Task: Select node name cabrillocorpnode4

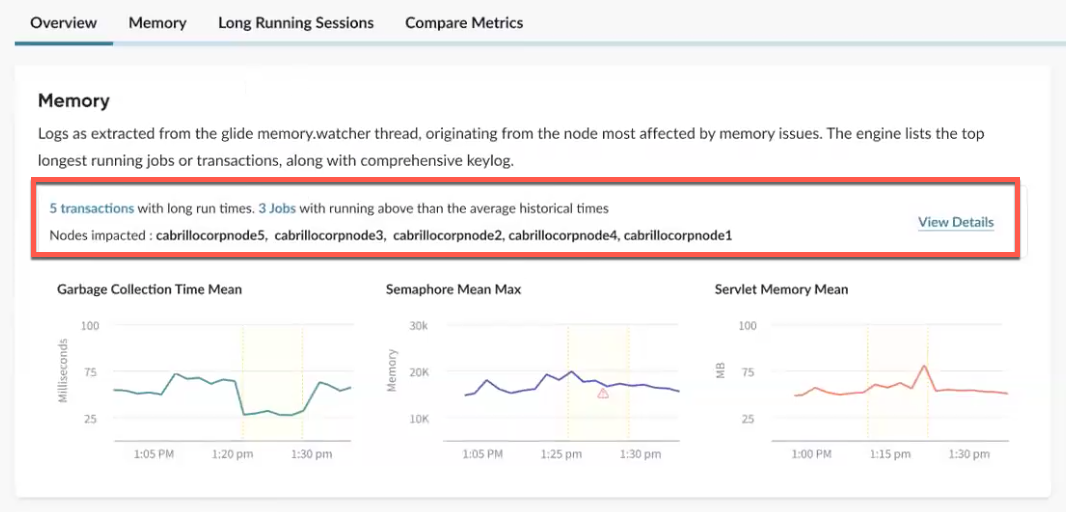Action: (x=563, y=236)
